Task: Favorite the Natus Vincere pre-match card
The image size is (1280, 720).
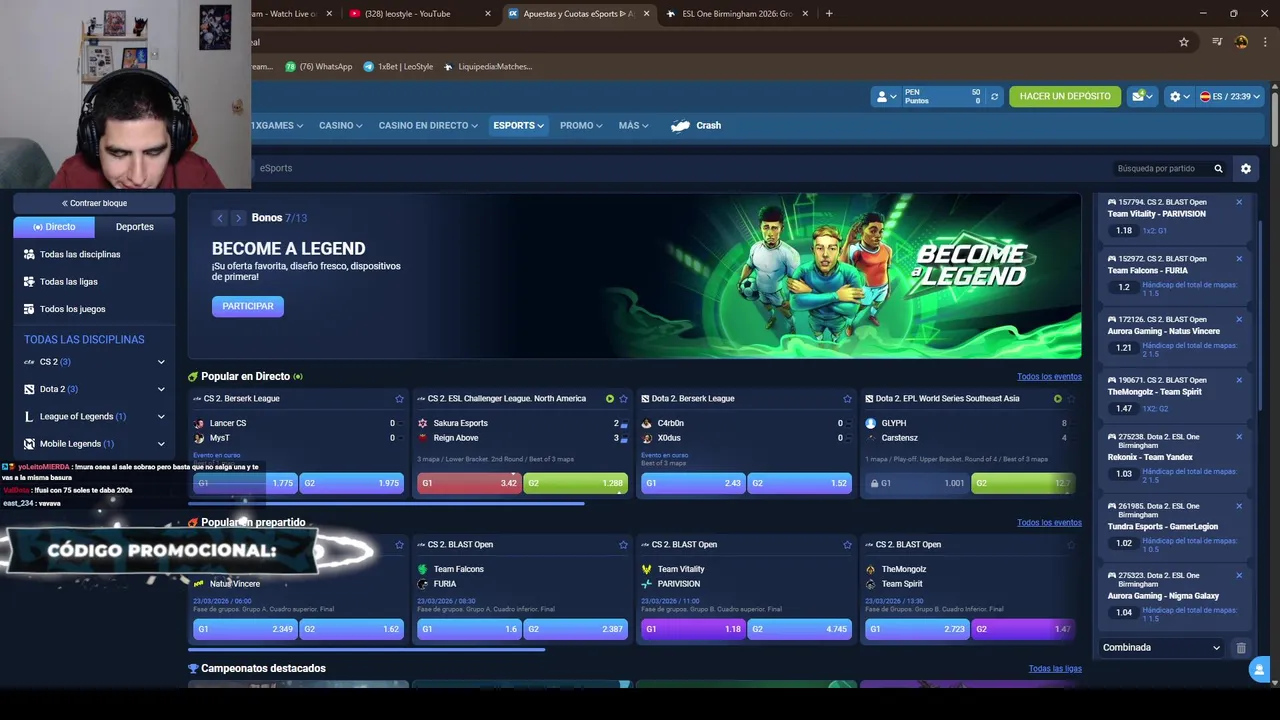Action: (x=399, y=545)
